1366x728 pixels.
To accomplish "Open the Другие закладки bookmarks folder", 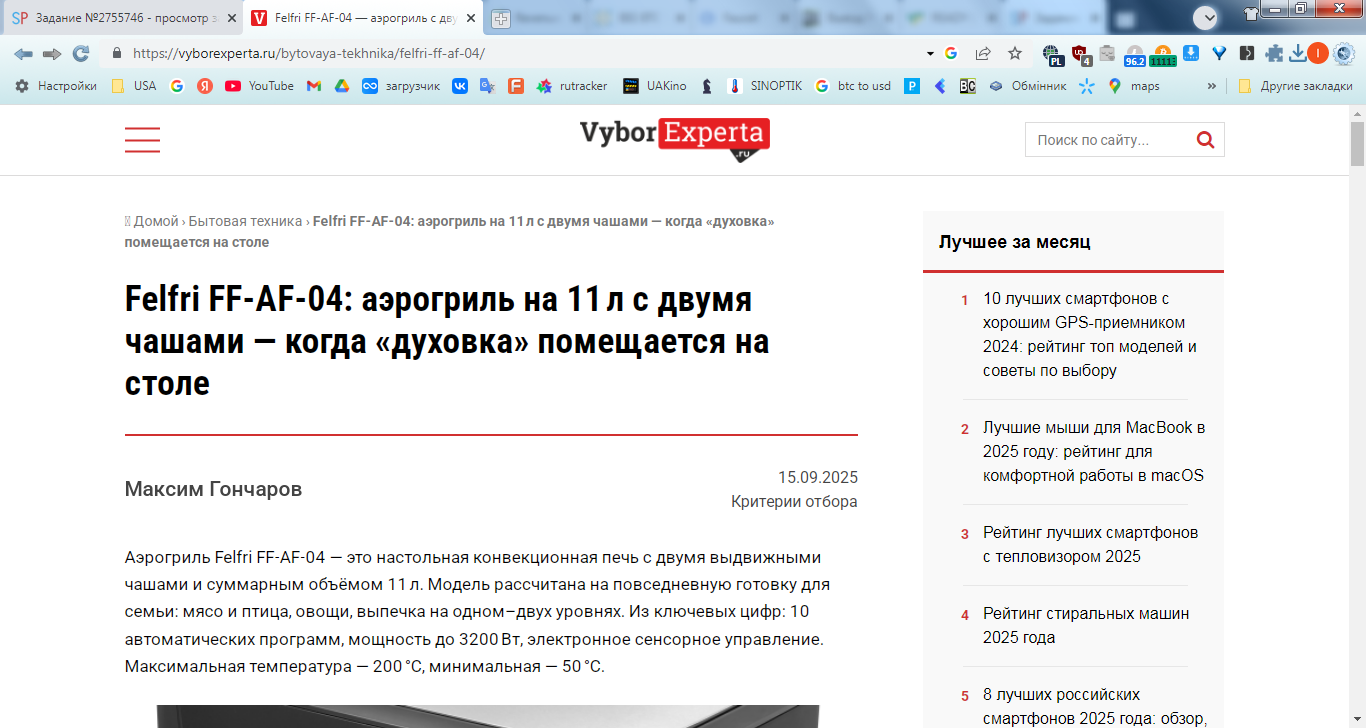I will tap(1295, 86).
